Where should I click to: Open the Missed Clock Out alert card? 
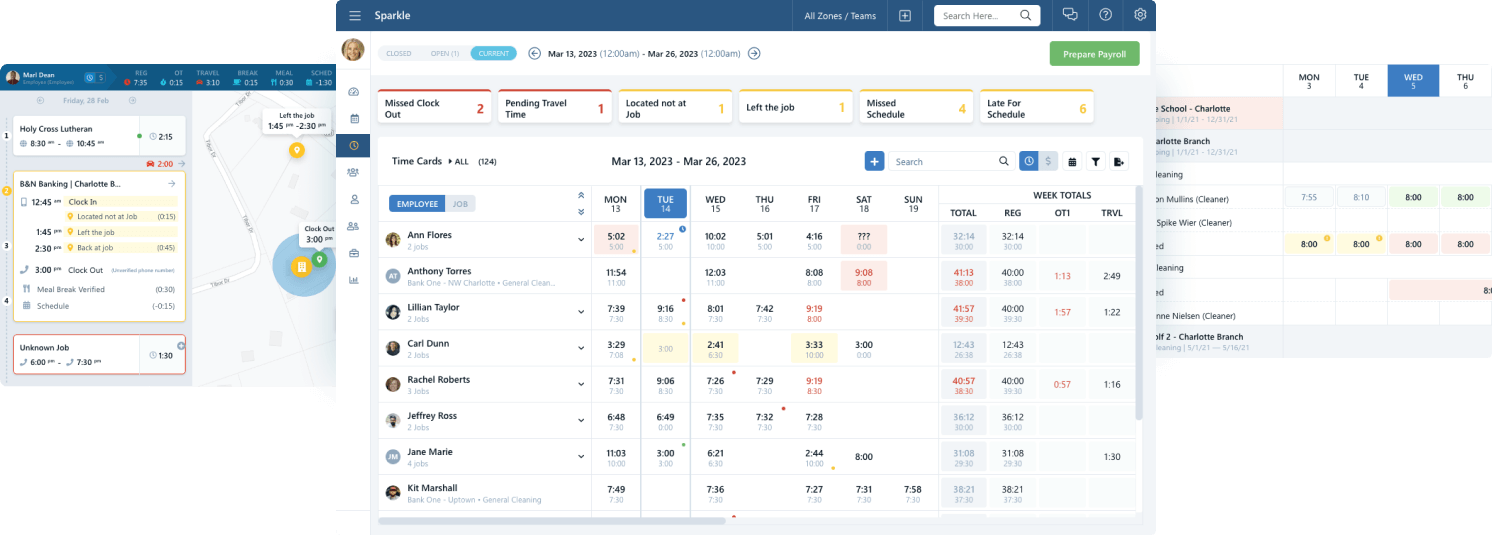[x=435, y=108]
